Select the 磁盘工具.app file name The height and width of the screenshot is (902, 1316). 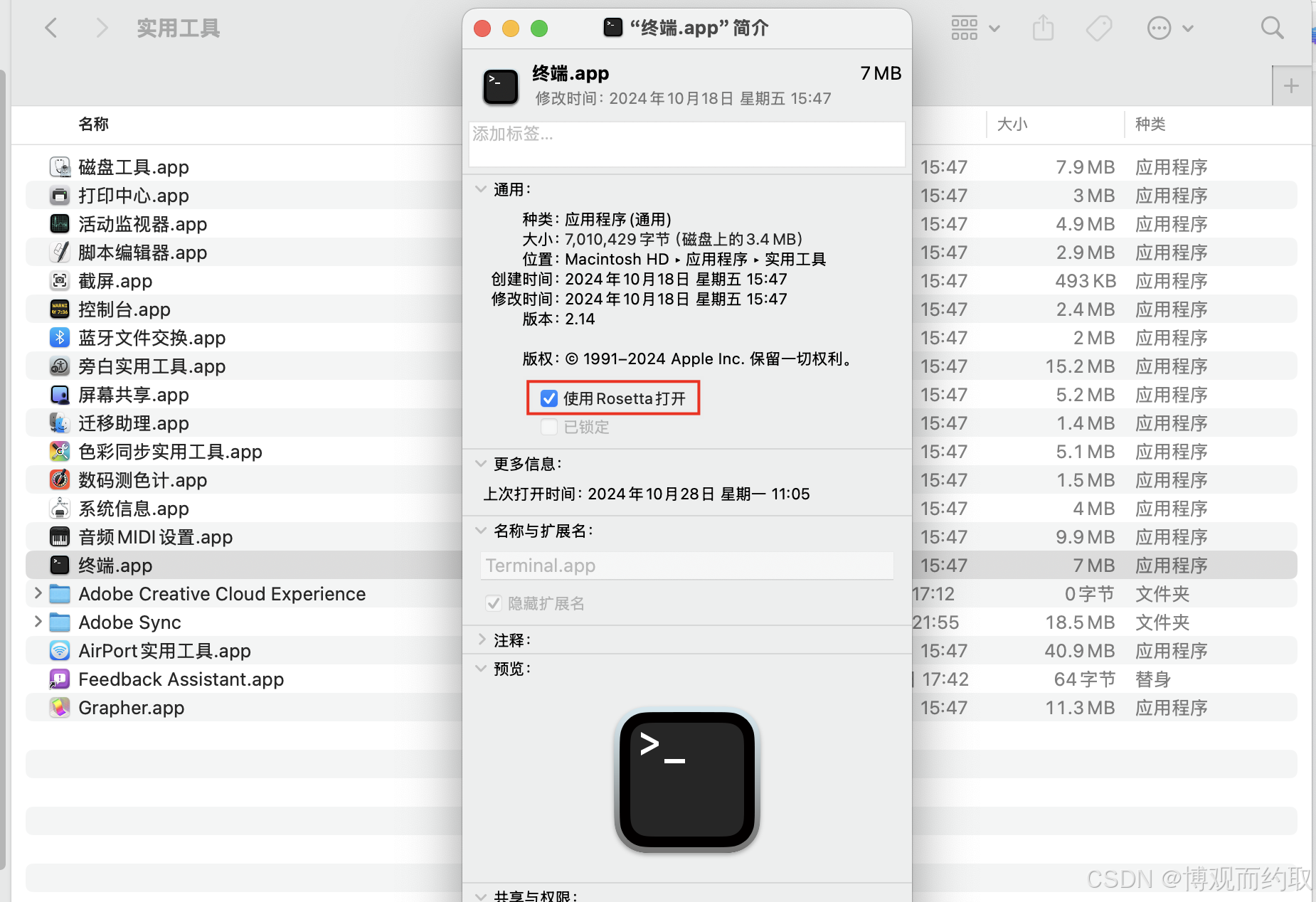tap(134, 167)
